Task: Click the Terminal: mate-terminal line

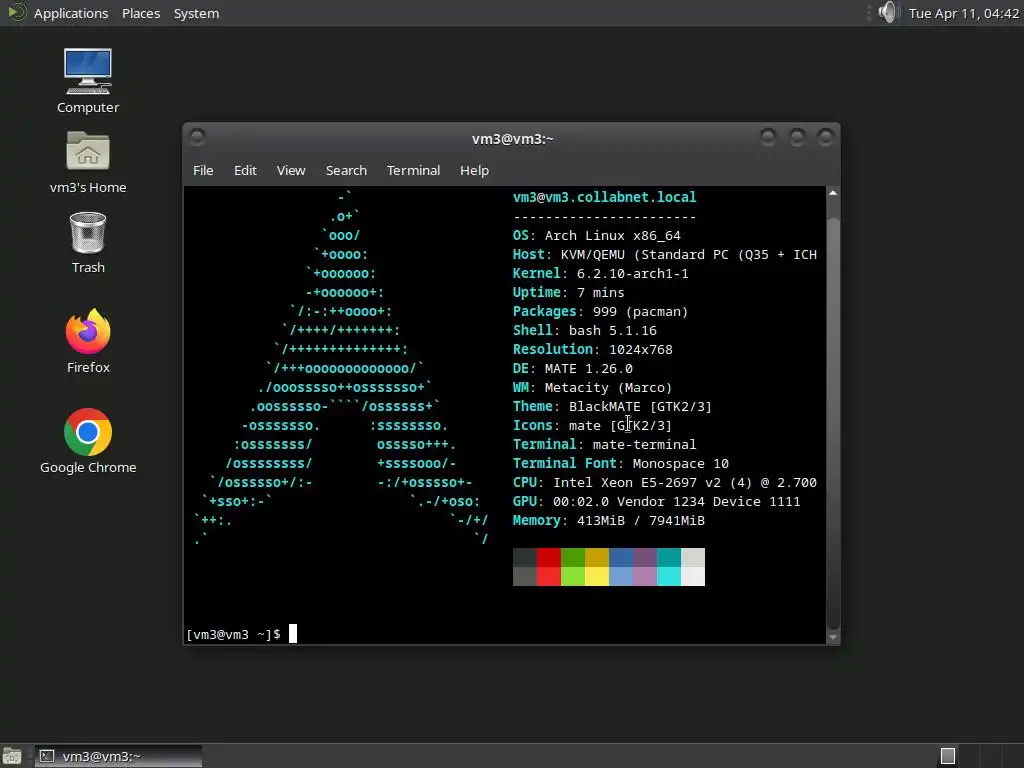Action: (605, 444)
